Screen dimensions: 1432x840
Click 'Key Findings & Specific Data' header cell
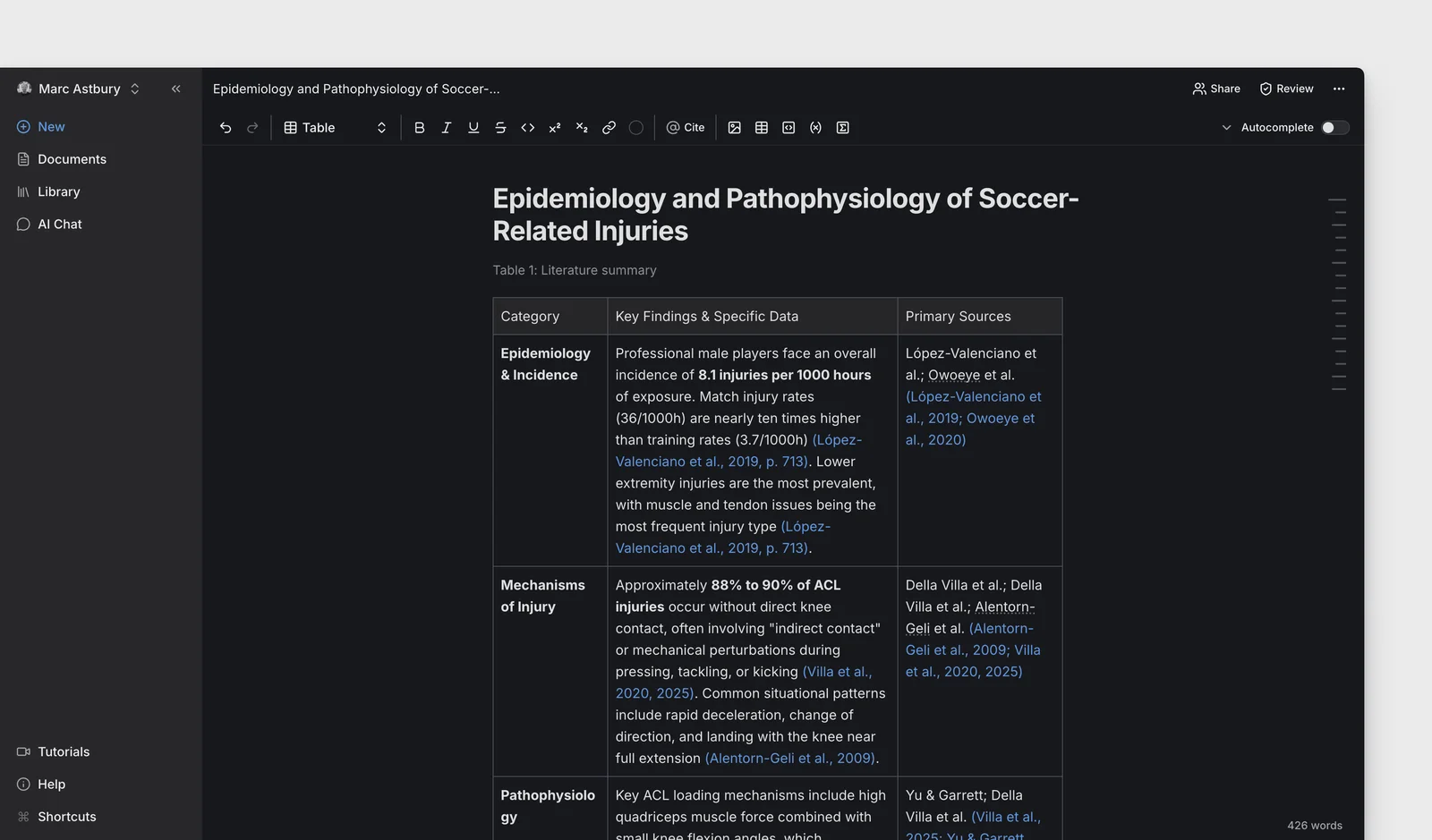click(753, 317)
